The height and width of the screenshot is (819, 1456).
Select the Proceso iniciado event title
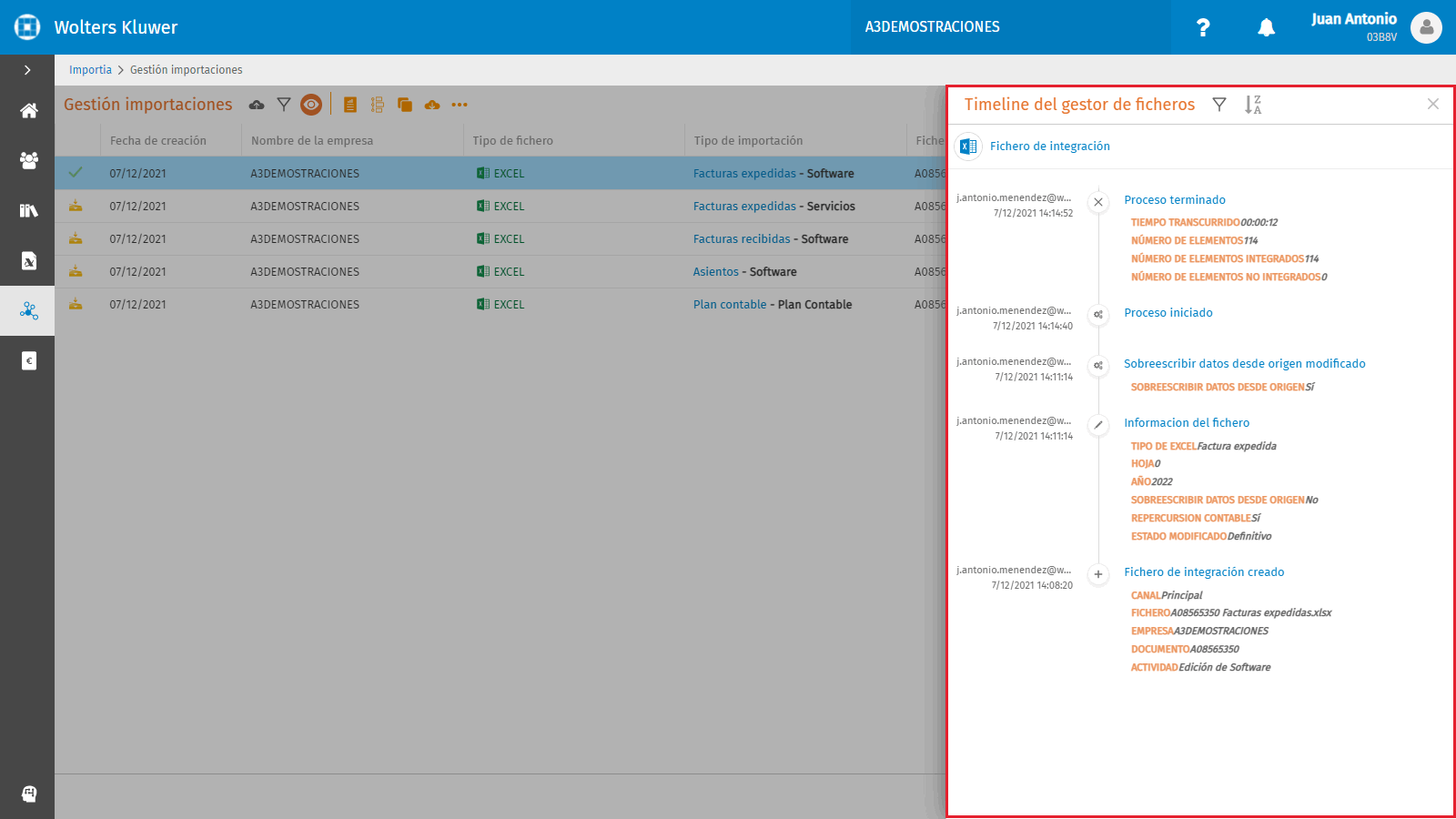1168,313
